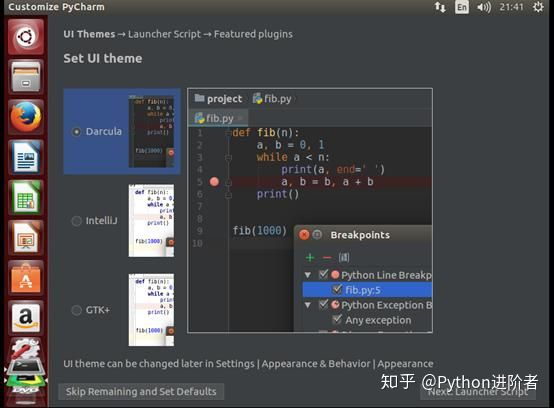The height and width of the screenshot is (408, 554).
Task: Toggle fib.py:5 breakpoint checkbox
Action: [337, 290]
